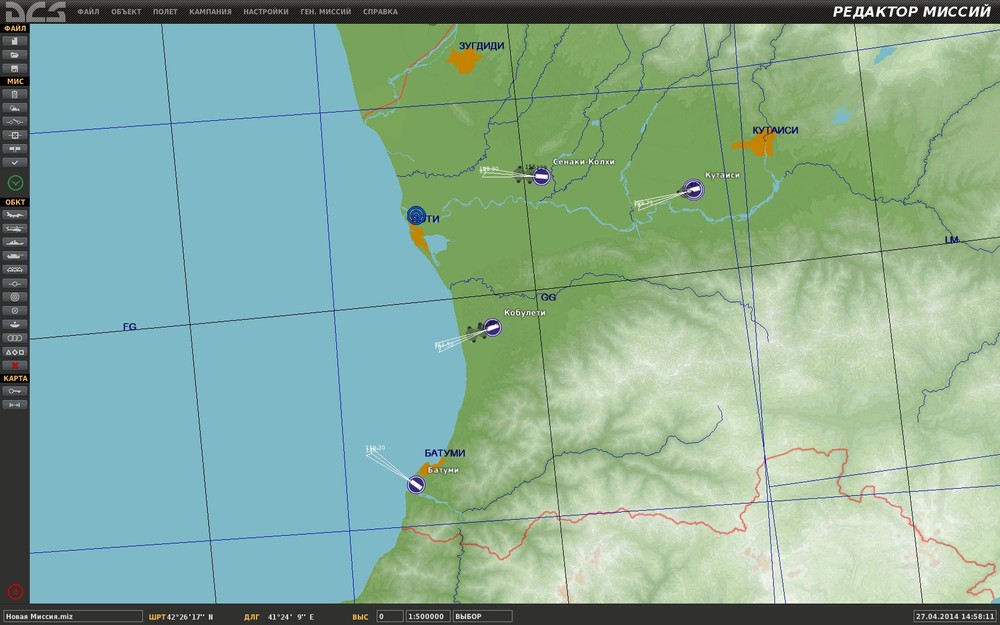This screenshot has height=625, width=1000.
Task: Select the ground vehicle tank tool
Action: pyautogui.click(x=15, y=256)
